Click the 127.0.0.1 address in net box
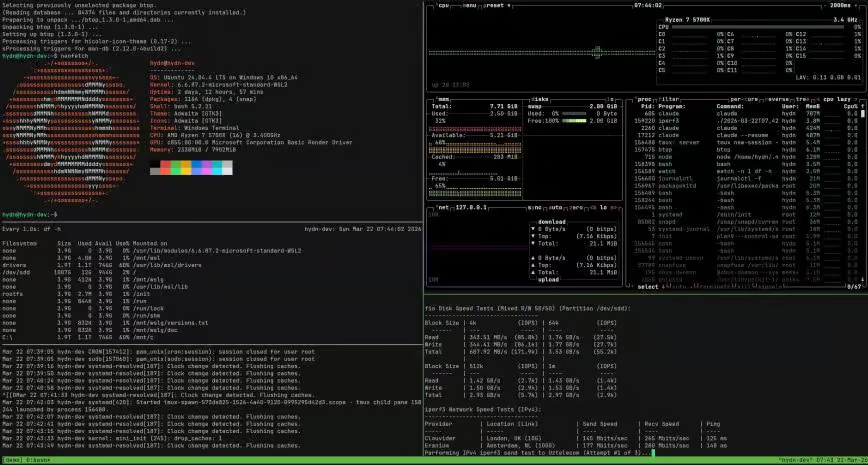Viewport: 868px width, 465px height. pos(471,208)
